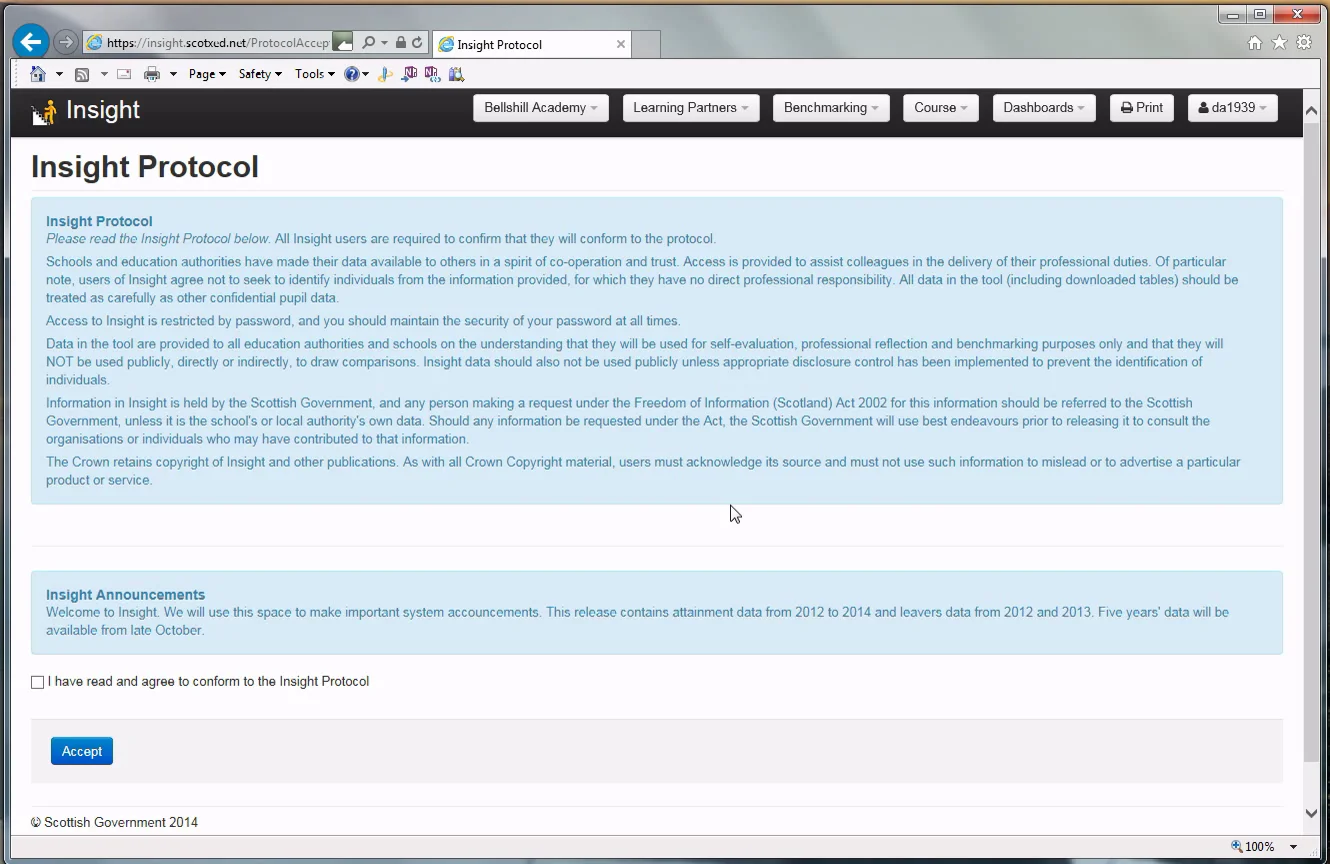Open browser settings gear icon
This screenshot has width=1330, height=864.
click(1304, 43)
